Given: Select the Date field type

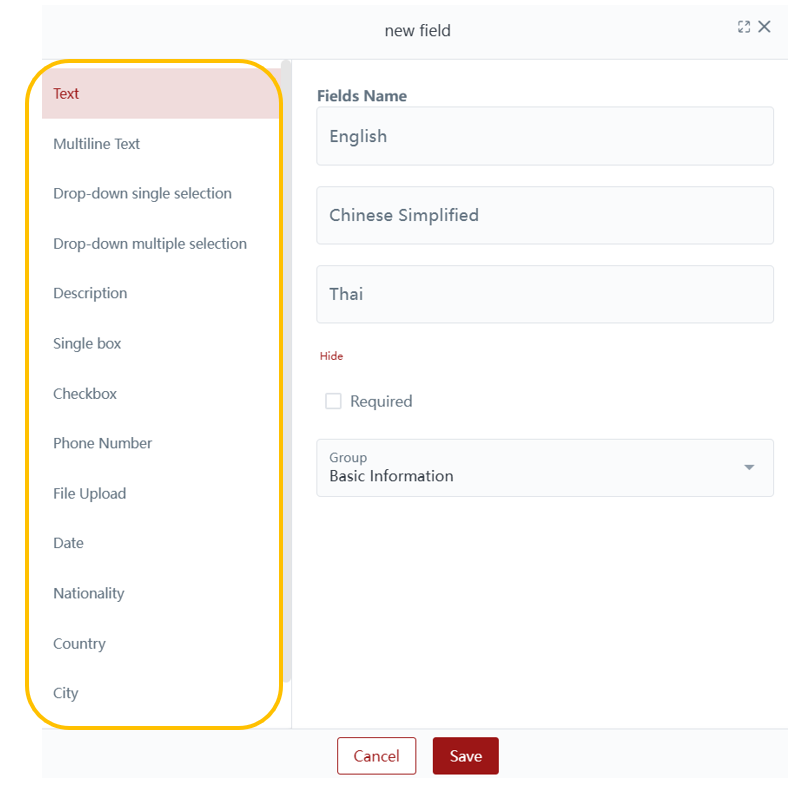Looking at the screenshot, I should (68, 543).
